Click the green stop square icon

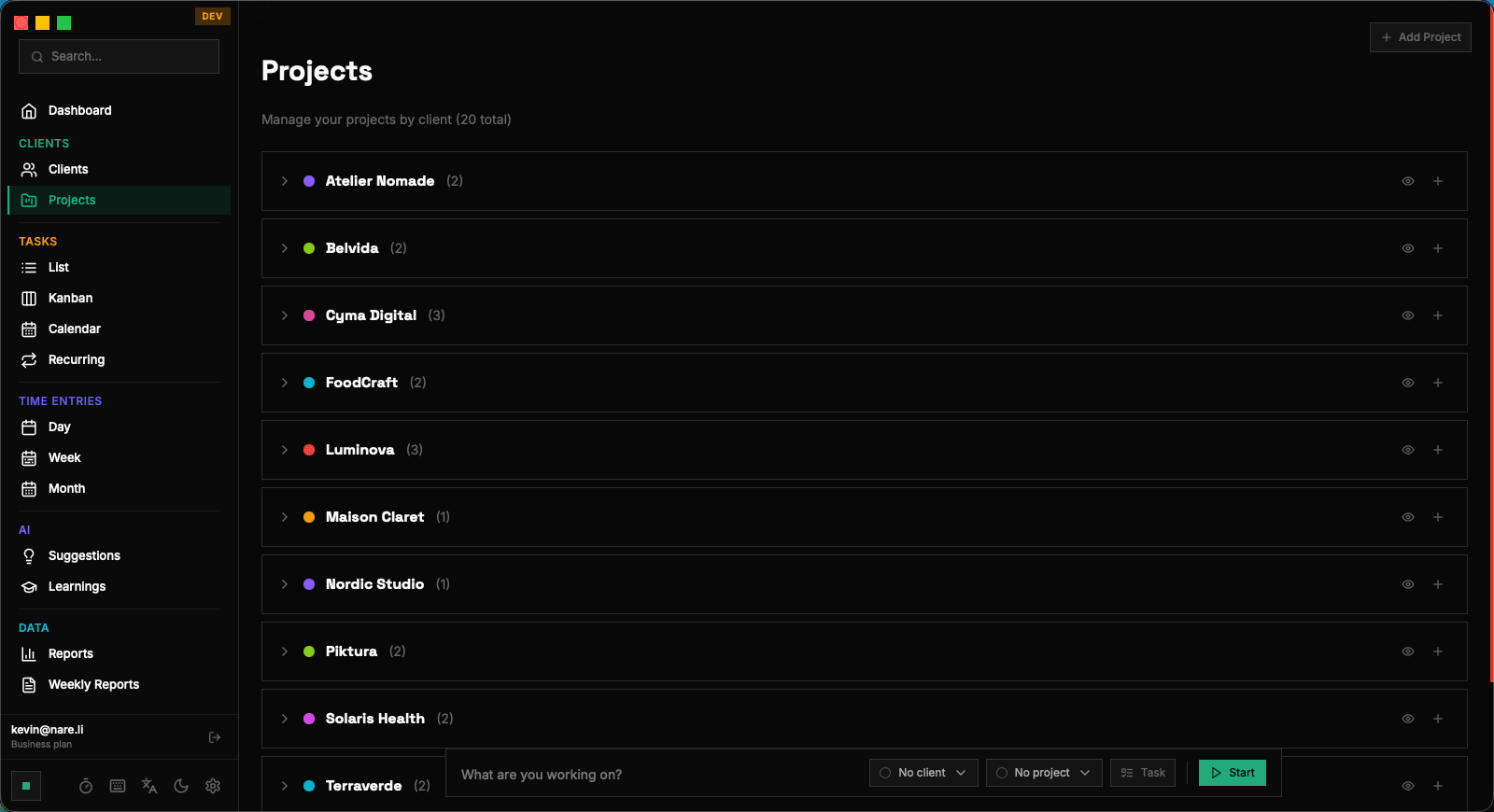pos(26,786)
